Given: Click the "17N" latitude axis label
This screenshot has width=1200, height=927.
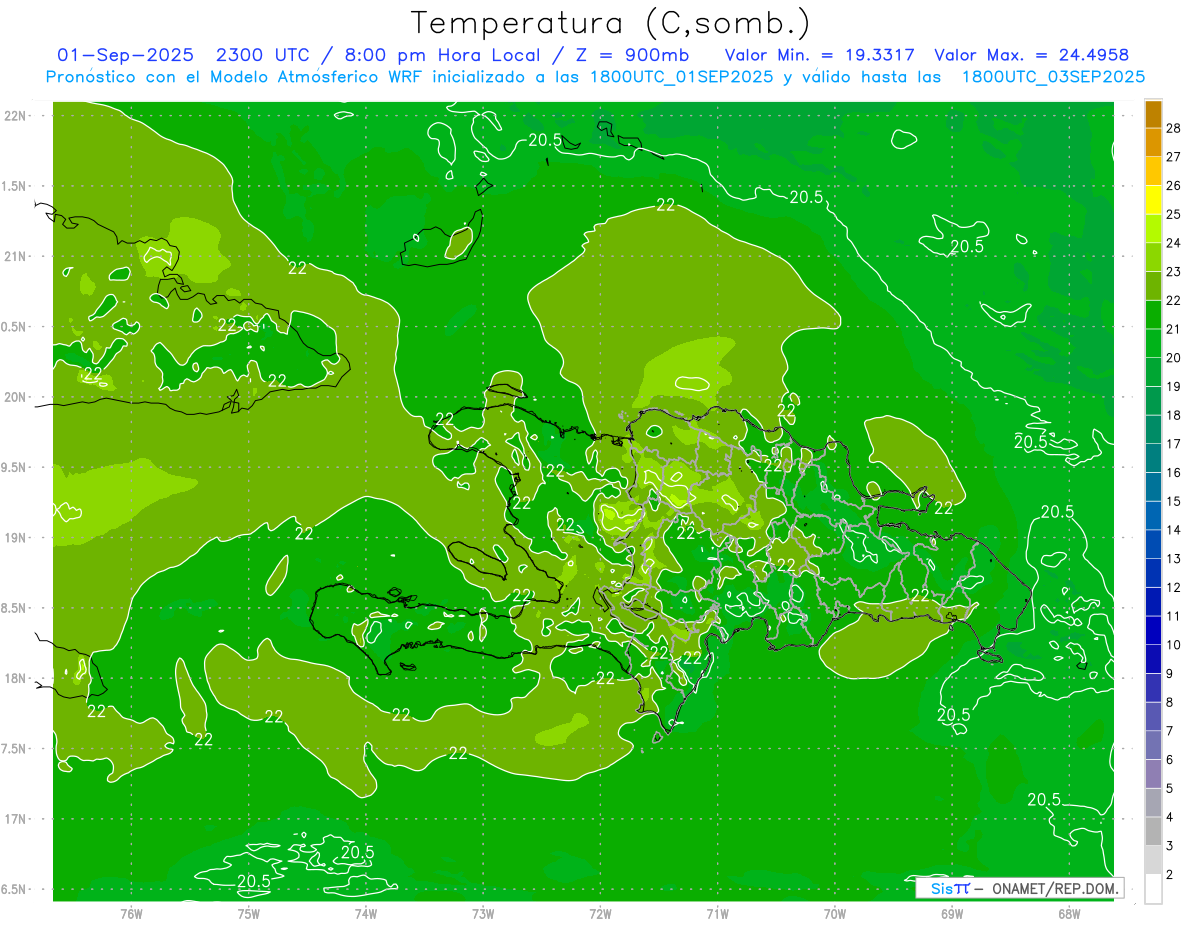Looking at the screenshot, I should coord(16,819).
